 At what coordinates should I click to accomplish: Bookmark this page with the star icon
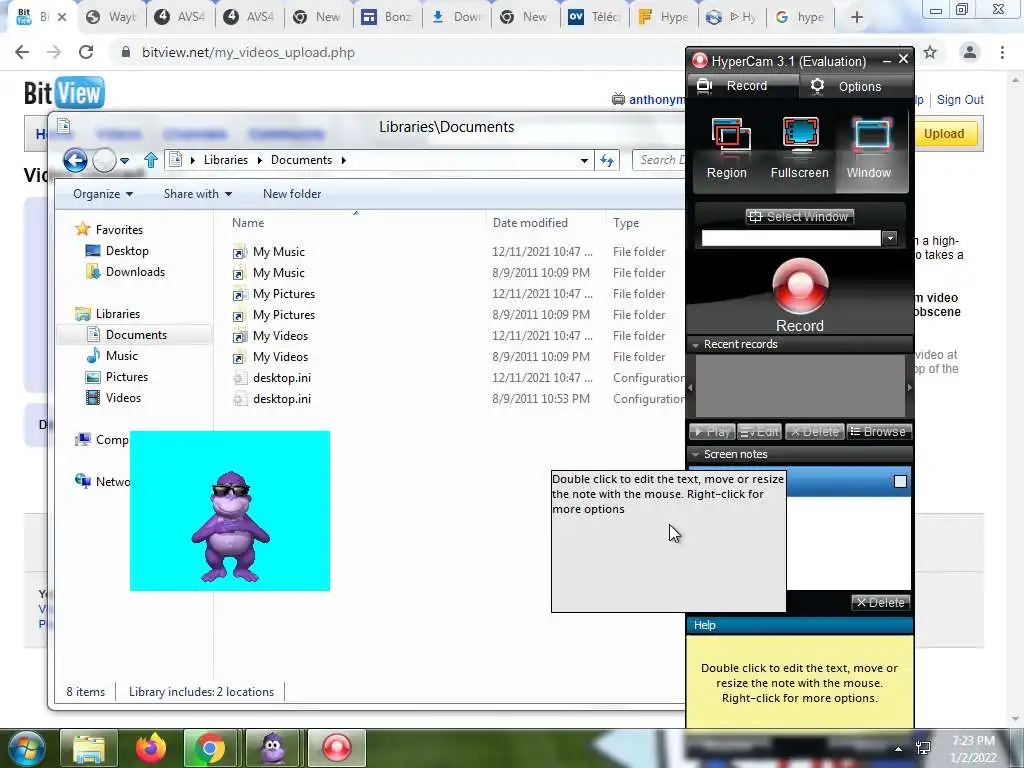pos(930,52)
